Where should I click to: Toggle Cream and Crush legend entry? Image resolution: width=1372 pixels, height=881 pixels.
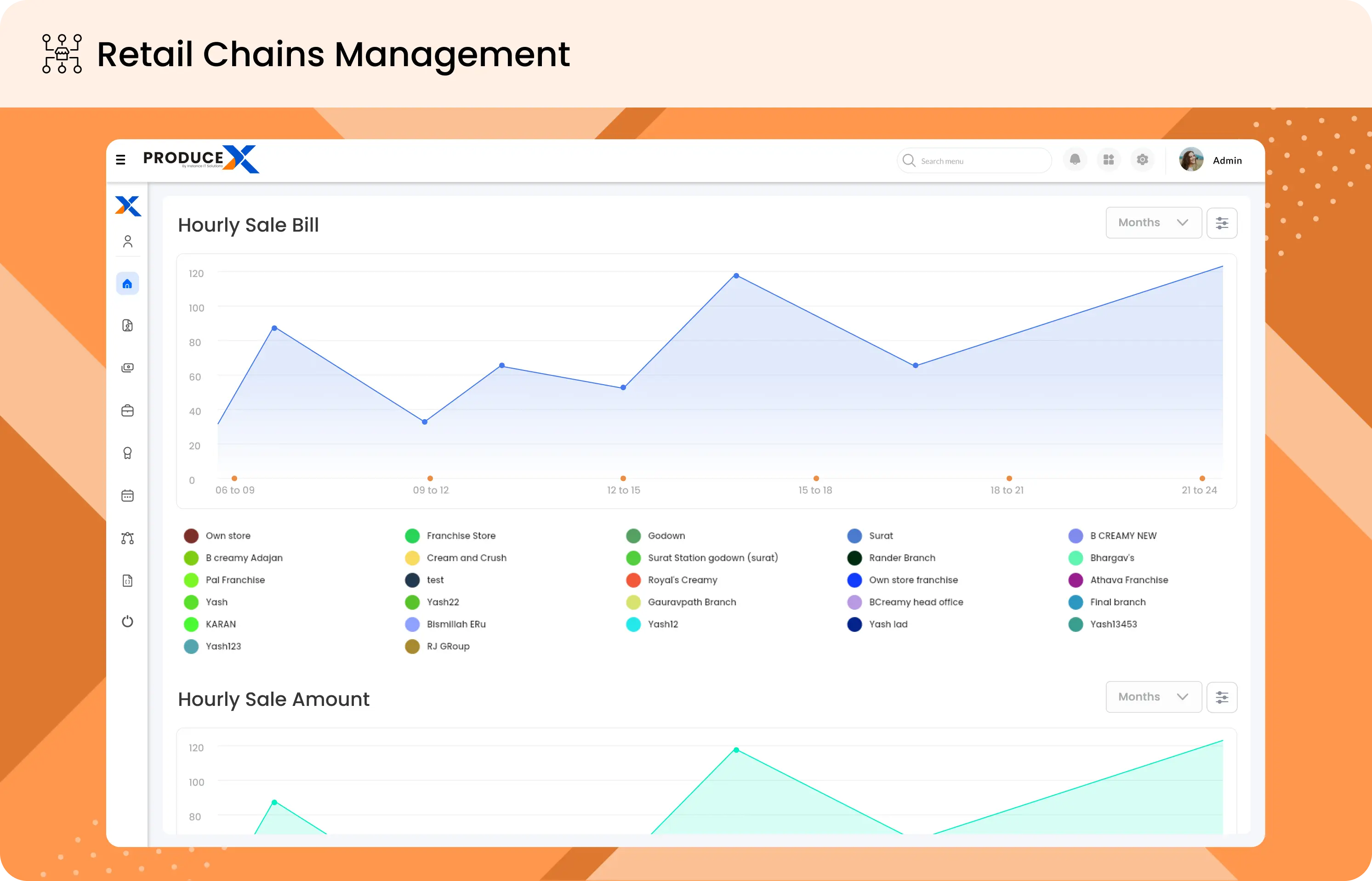(x=455, y=558)
